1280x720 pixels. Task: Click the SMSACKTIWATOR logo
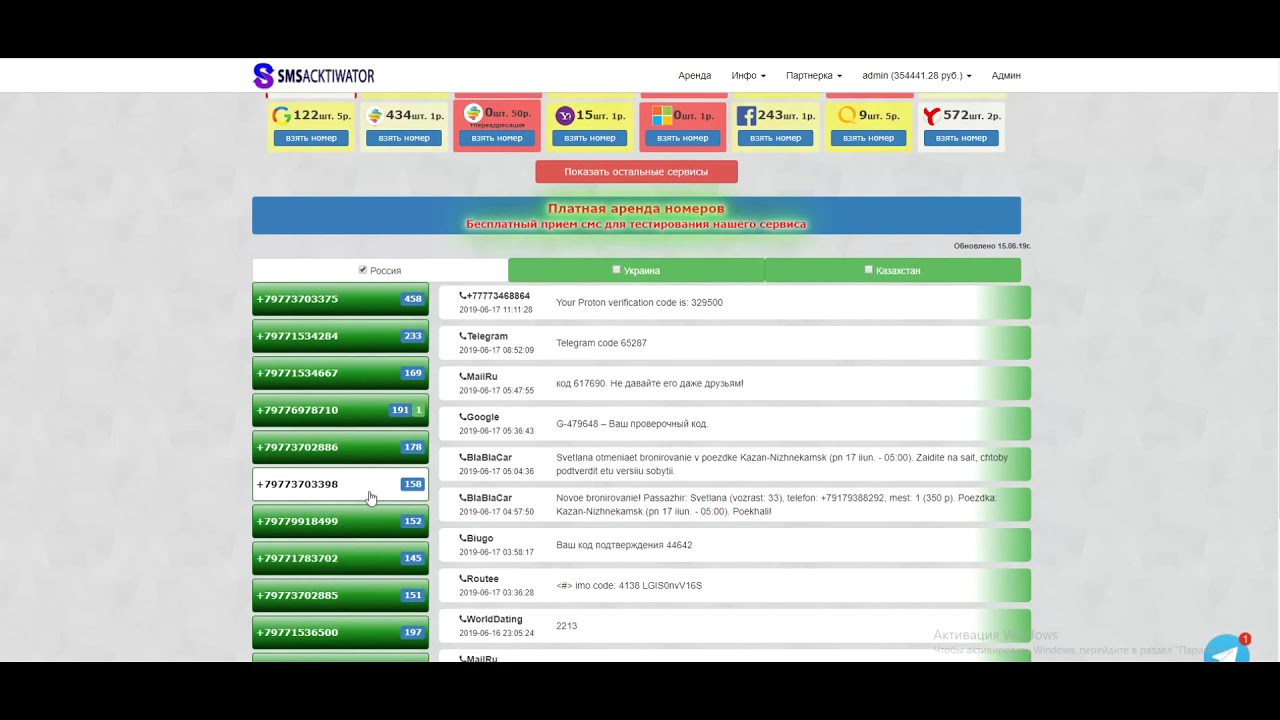[x=314, y=76]
